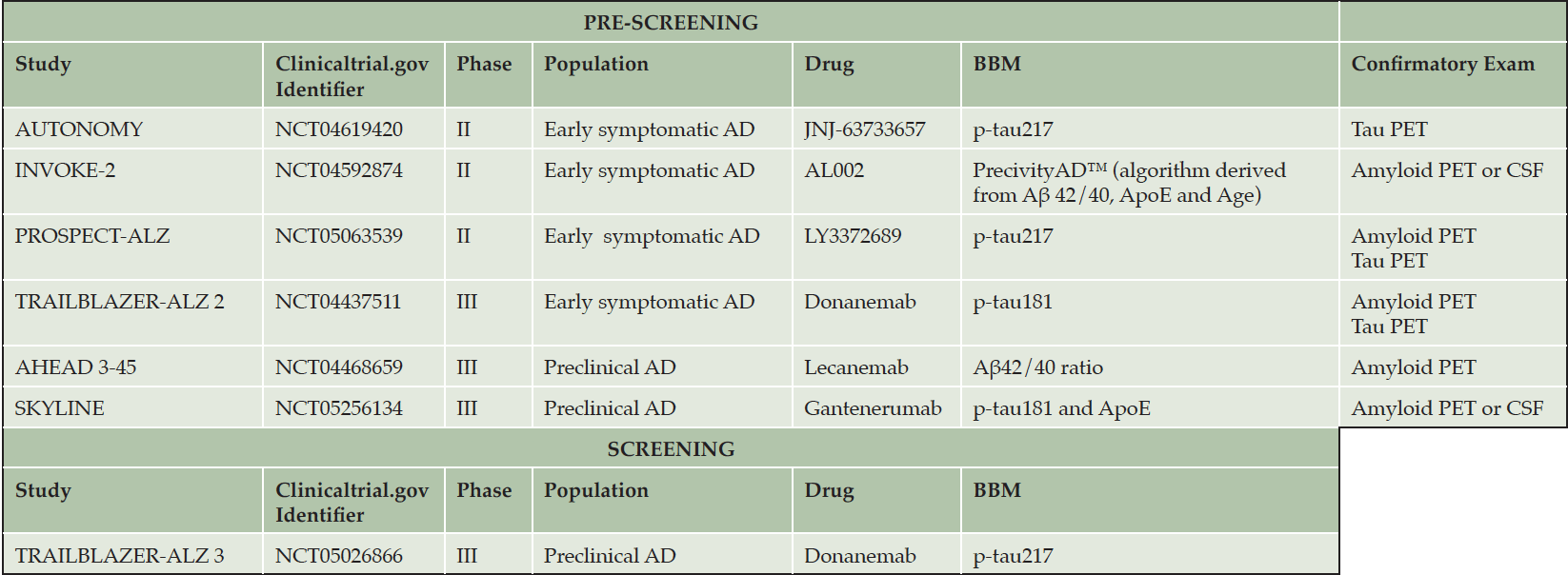Image resolution: width=1568 pixels, height=575 pixels.
Task: Click the NCT05256134 identifier for SKYLINE
Action: (338, 408)
